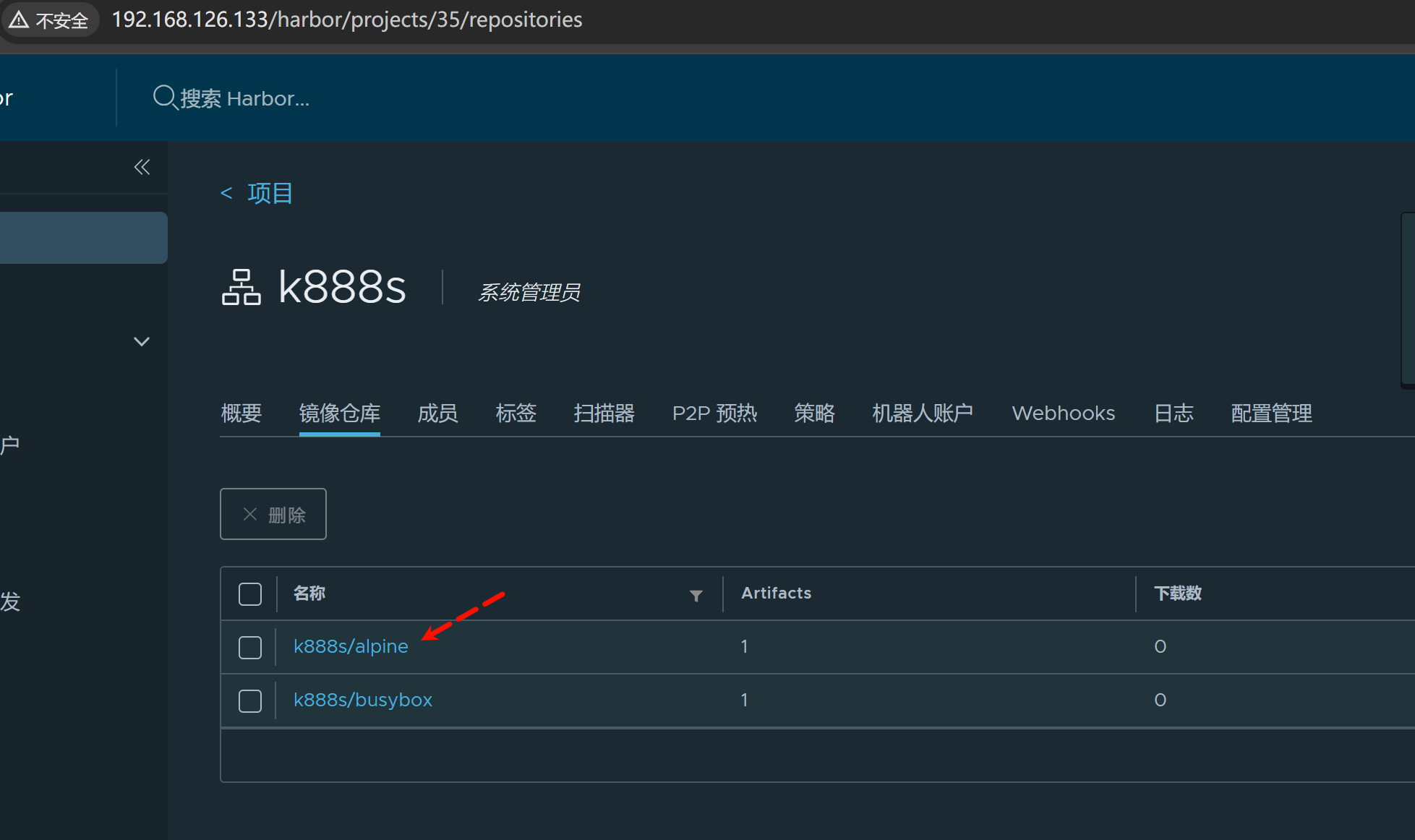Click the 搜索 Harbor search field
The image size is (1415, 840).
pos(244,98)
